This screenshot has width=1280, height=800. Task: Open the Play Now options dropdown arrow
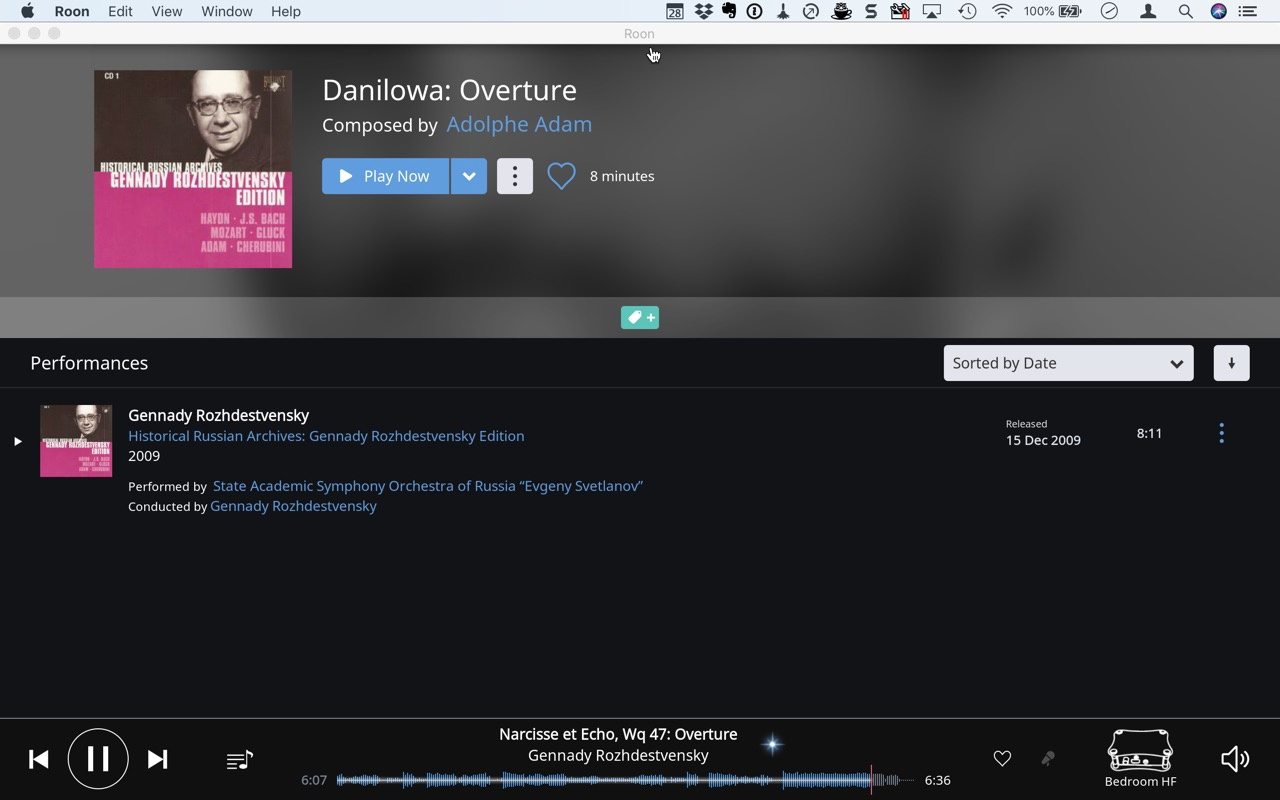coord(469,176)
